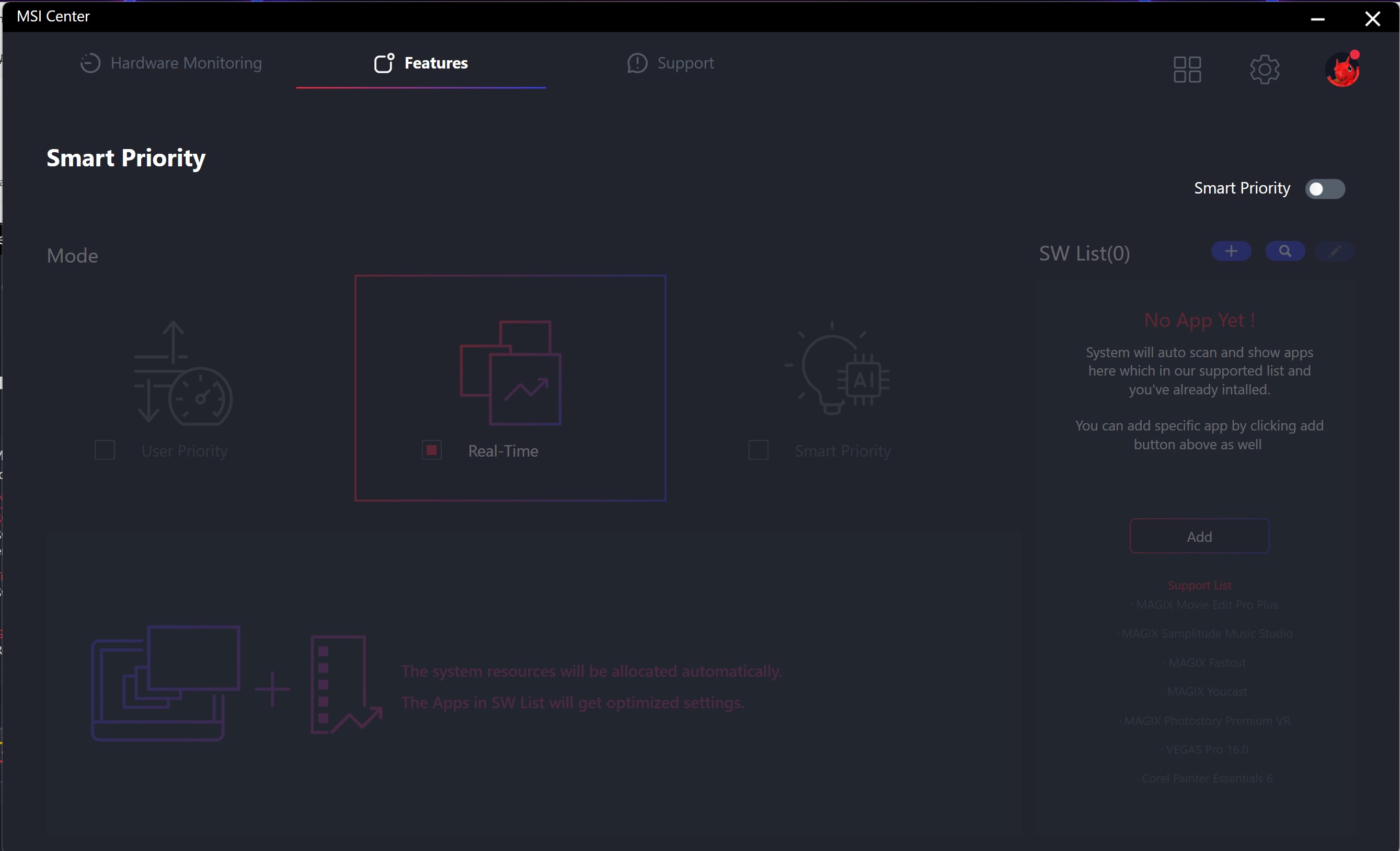Click the film strip chart illustration icon
The width and height of the screenshot is (1400, 851).
[x=346, y=685]
